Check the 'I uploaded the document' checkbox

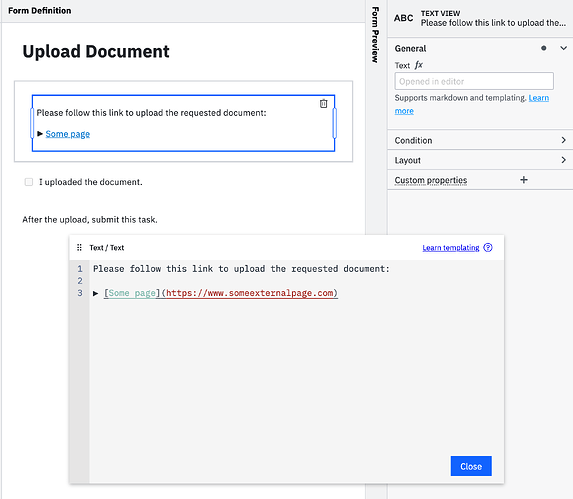[x=29, y=182]
